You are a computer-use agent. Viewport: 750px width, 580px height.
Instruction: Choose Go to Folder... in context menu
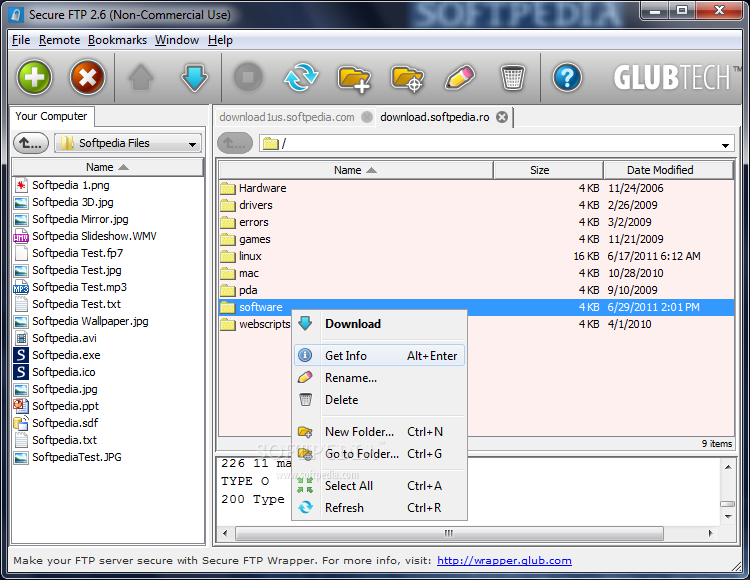pos(379,454)
